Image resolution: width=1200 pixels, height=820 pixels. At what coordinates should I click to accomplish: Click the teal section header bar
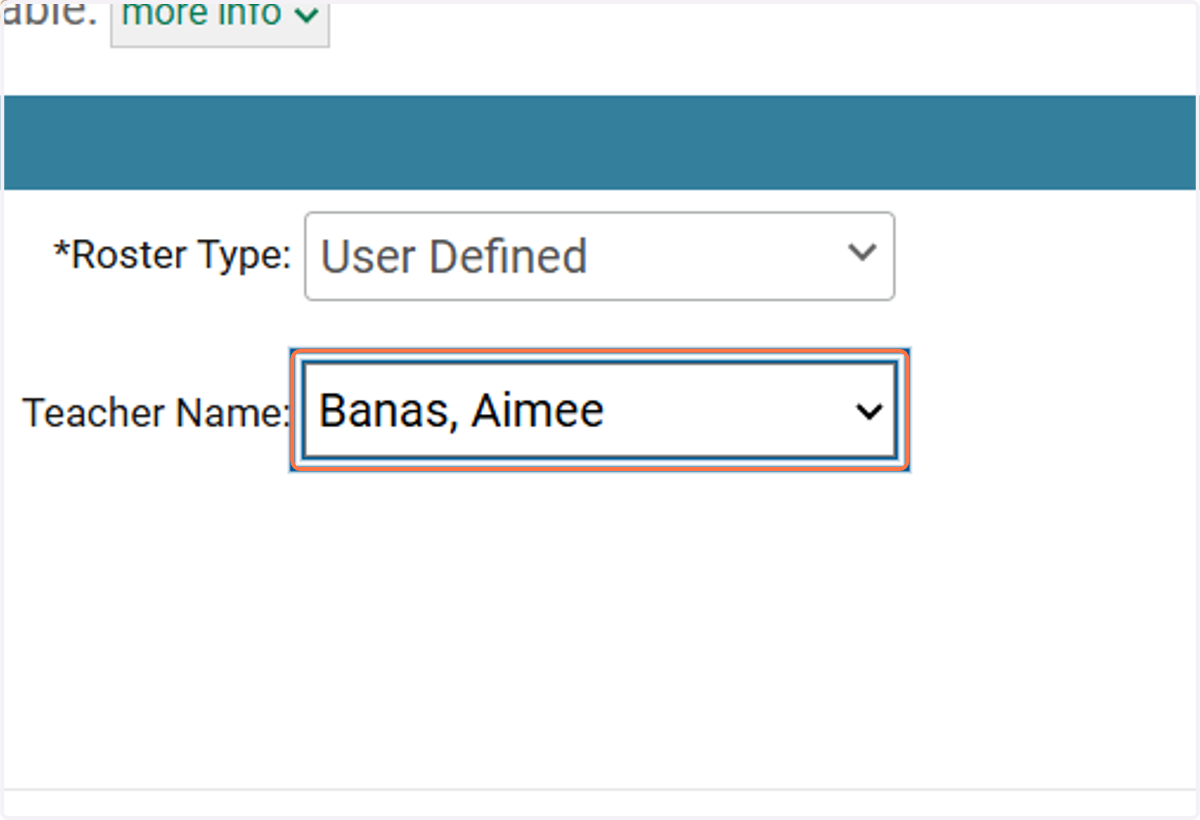click(x=600, y=142)
